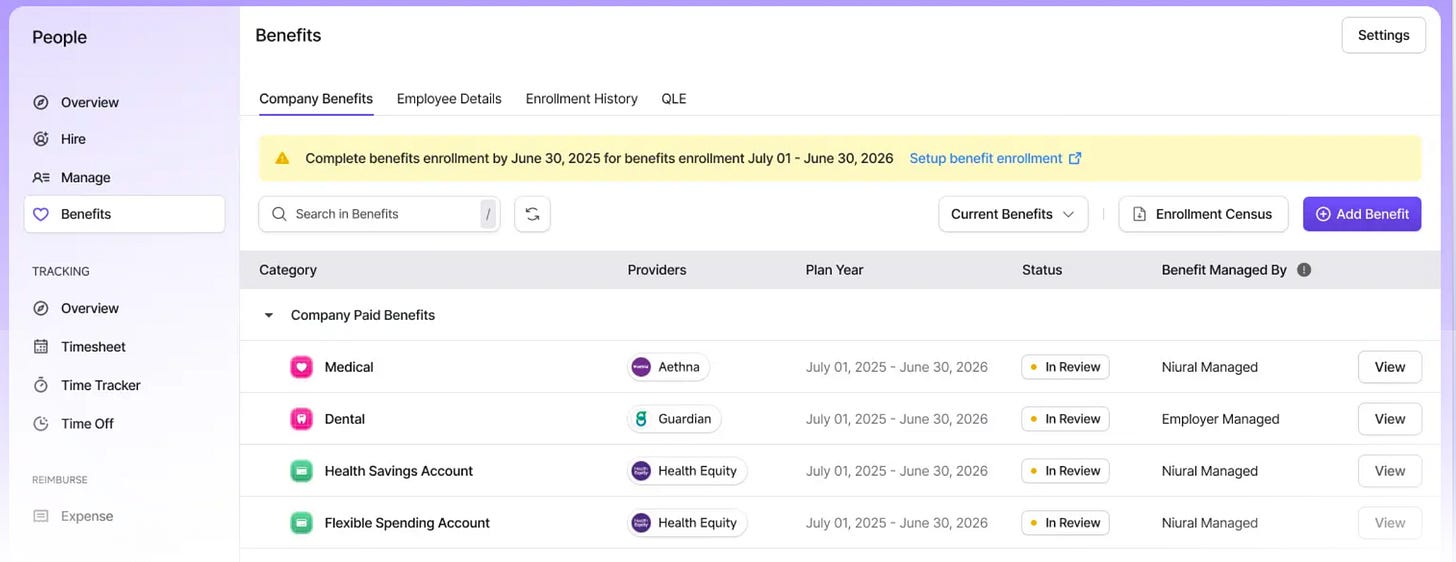The width and height of the screenshot is (1456, 562).
Task: View the Dental benefit
Action: [x=1390, y=419]
